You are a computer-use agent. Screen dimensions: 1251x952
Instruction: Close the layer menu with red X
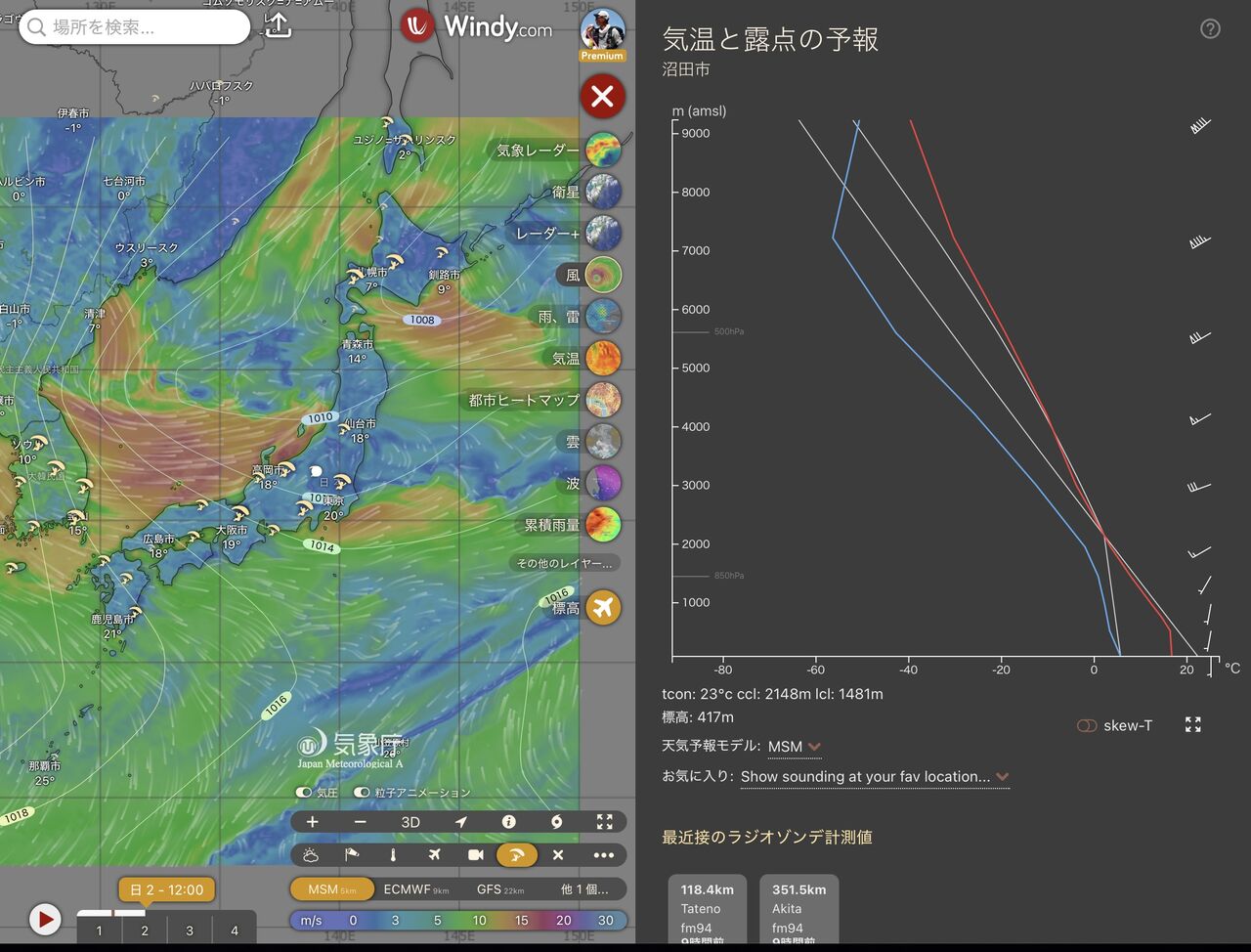click(x=602, y=97)
